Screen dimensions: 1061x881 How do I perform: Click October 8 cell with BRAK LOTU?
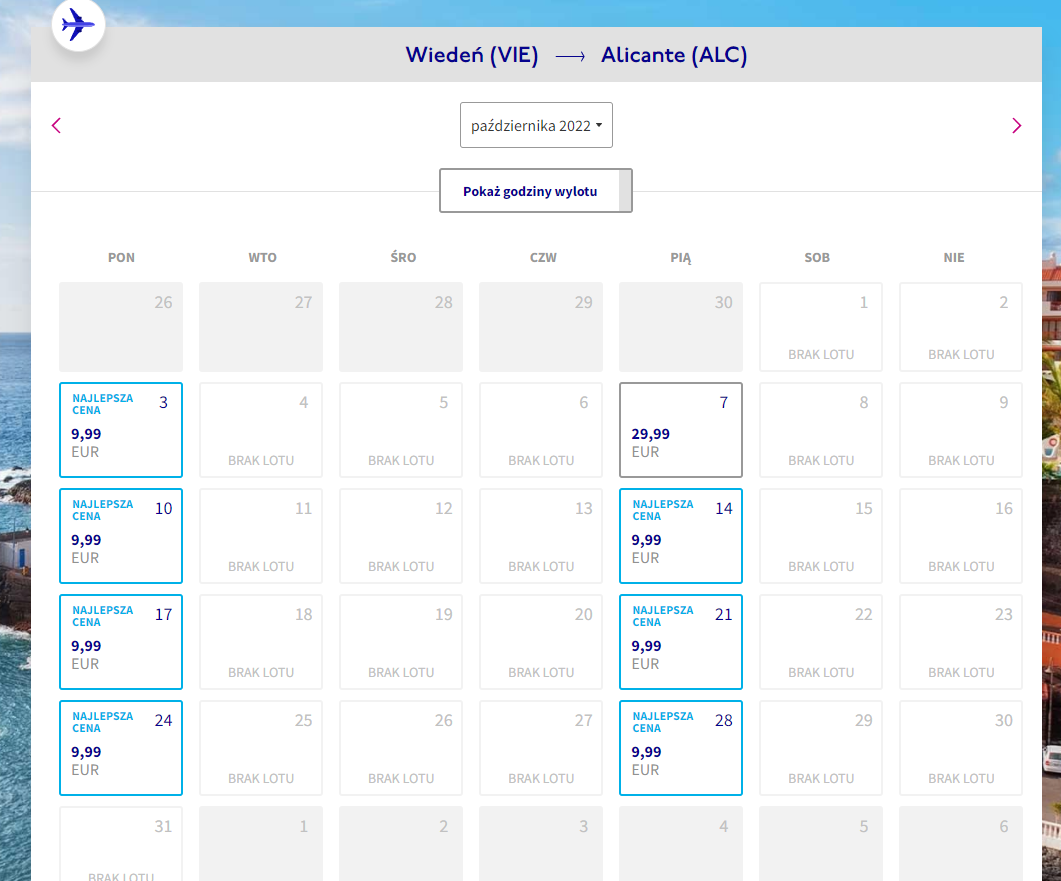(x=821, y=430)
